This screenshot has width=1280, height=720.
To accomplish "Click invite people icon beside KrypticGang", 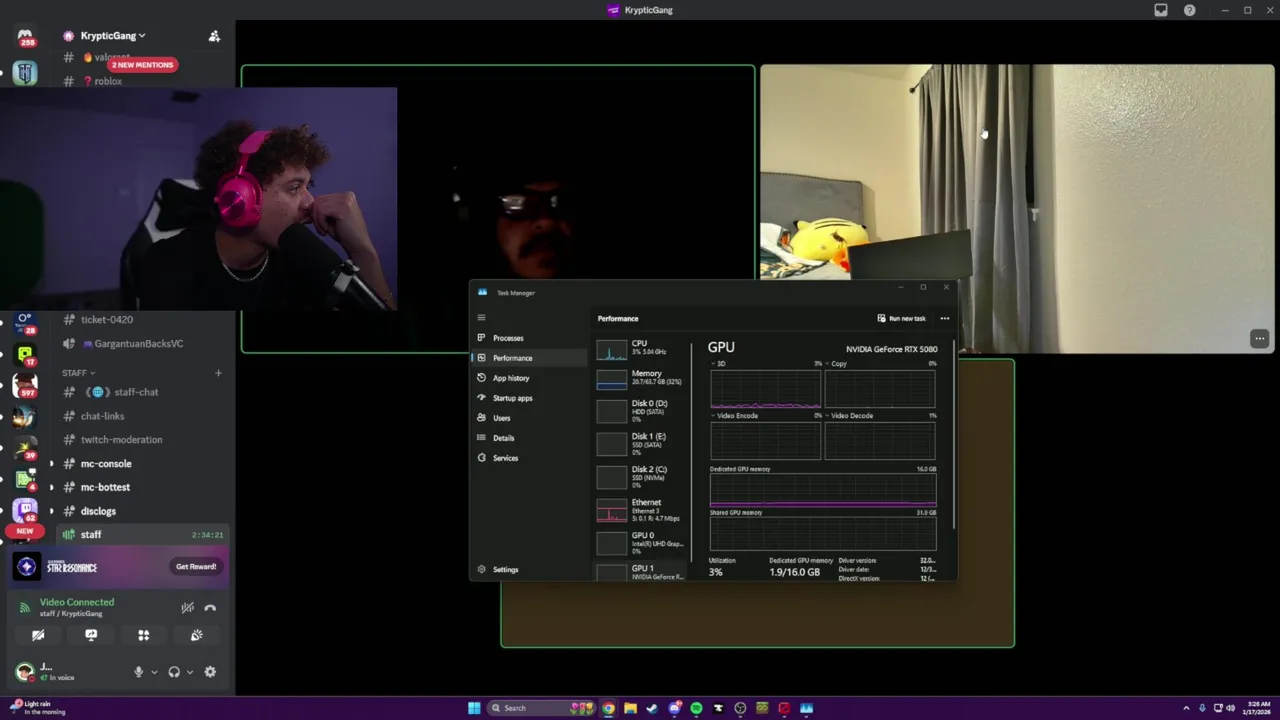I will point(214,36).
